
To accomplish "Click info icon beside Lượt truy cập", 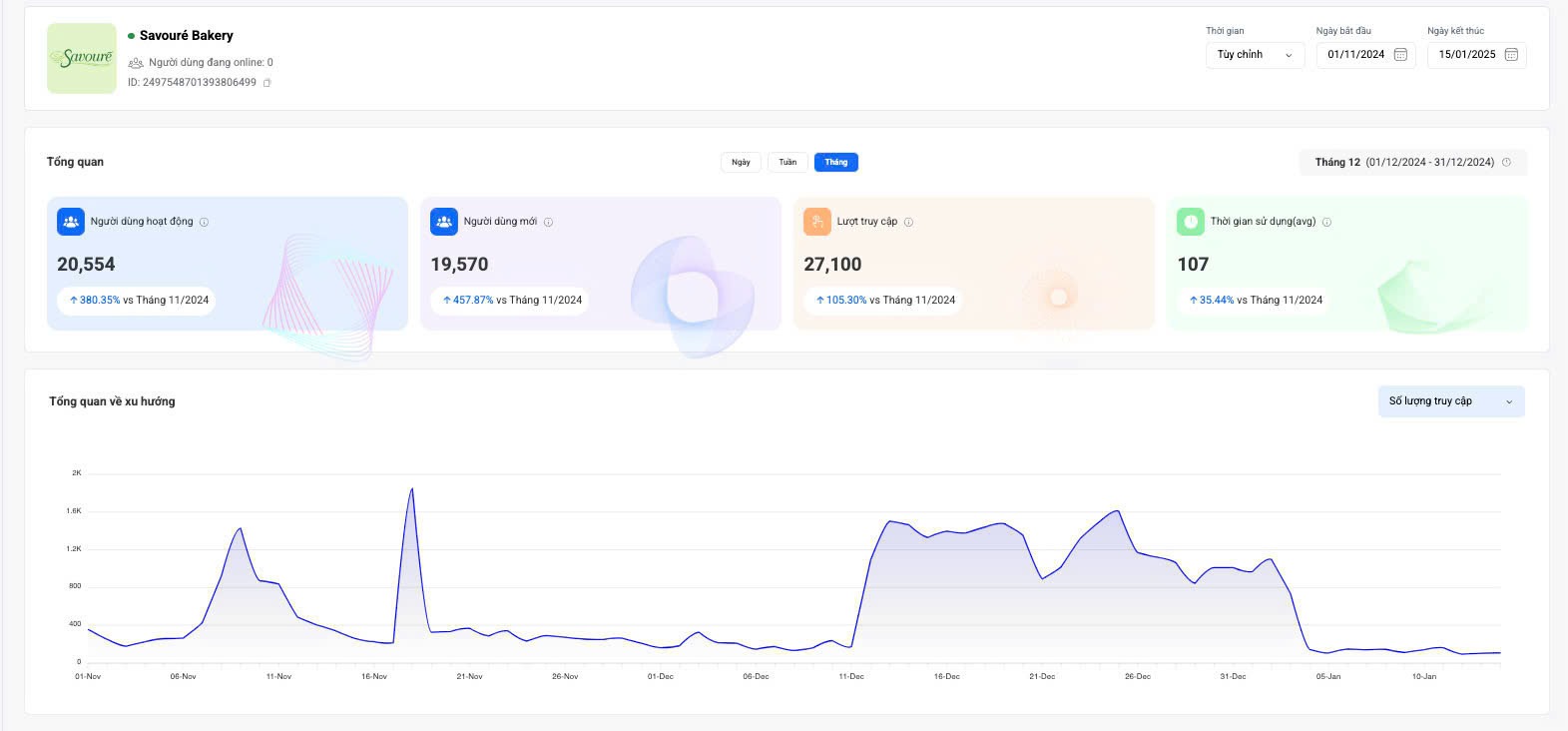I will point(908,223).
